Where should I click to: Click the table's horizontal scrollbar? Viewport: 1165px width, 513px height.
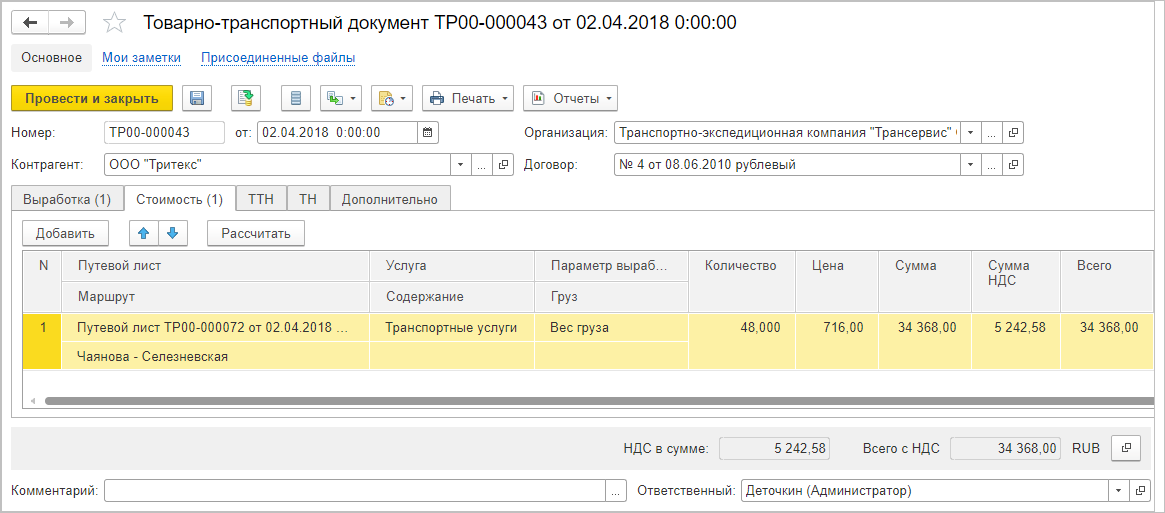580,401
